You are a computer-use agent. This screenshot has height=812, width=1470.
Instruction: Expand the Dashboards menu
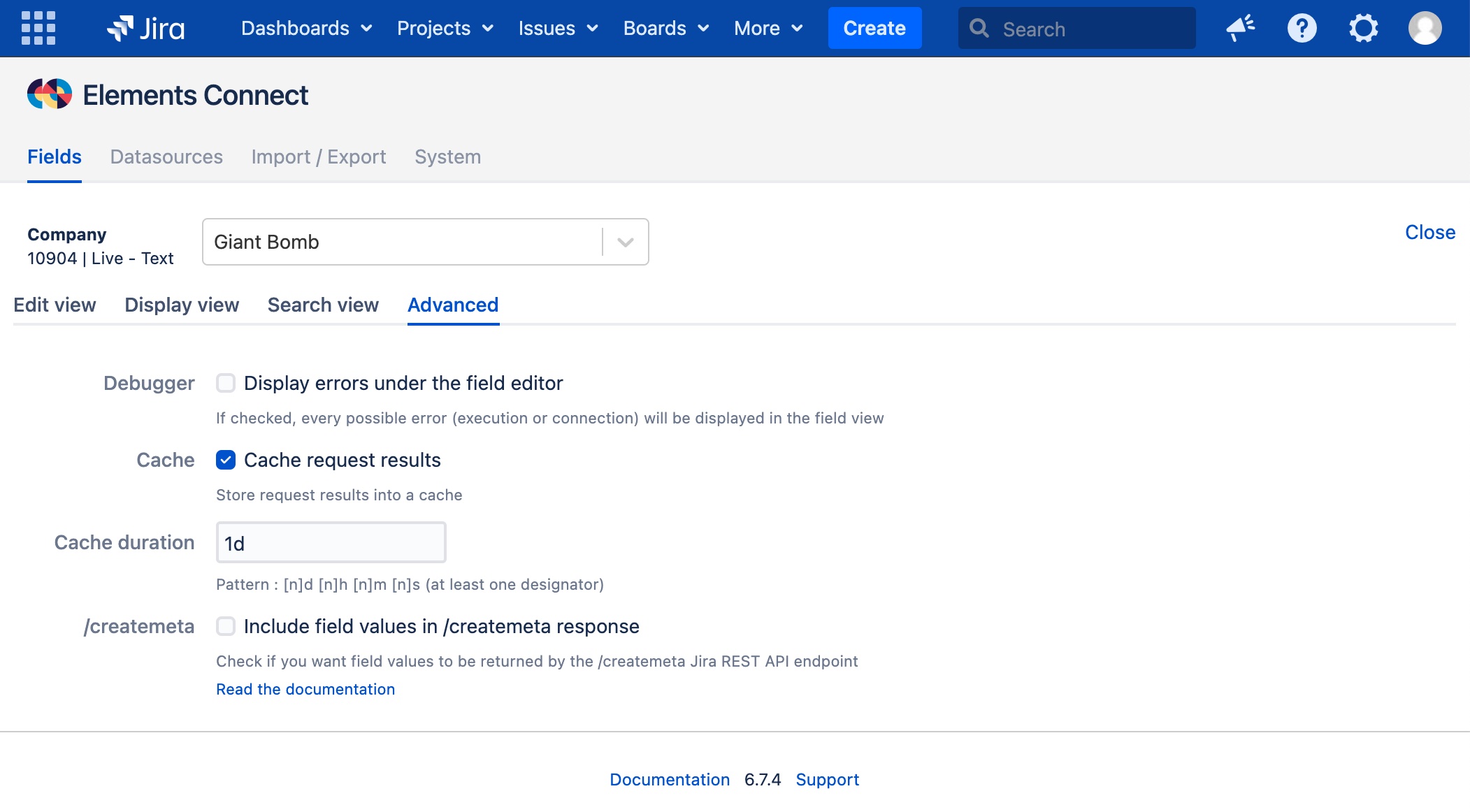[306, 28]
